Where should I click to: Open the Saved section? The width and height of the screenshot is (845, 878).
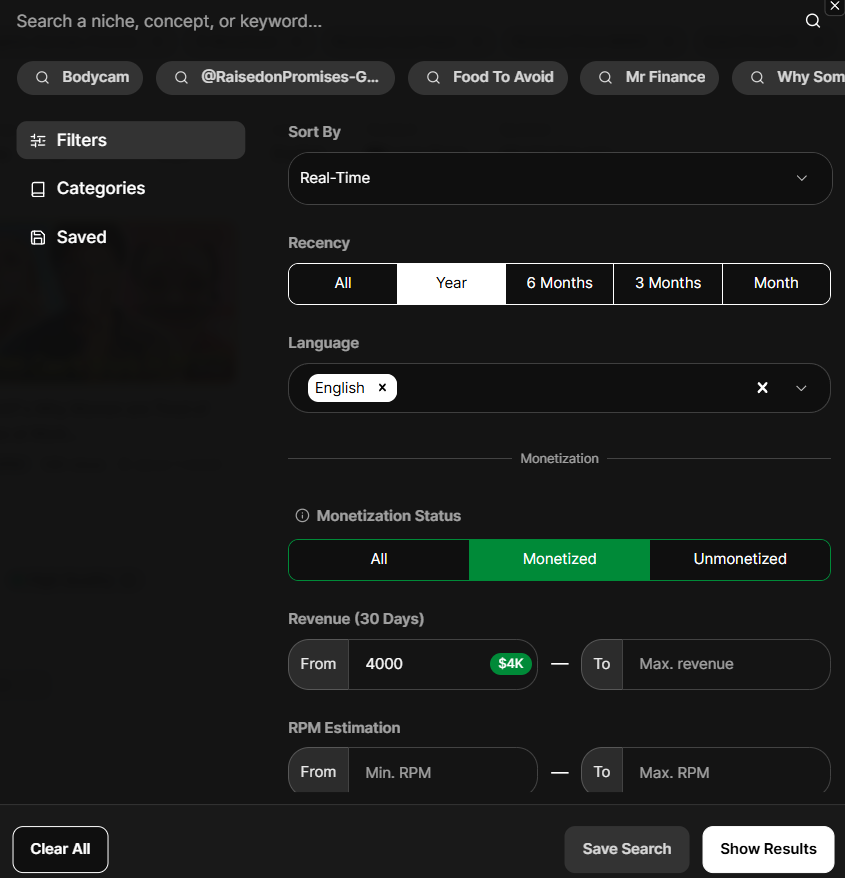(x=130, y=237)
